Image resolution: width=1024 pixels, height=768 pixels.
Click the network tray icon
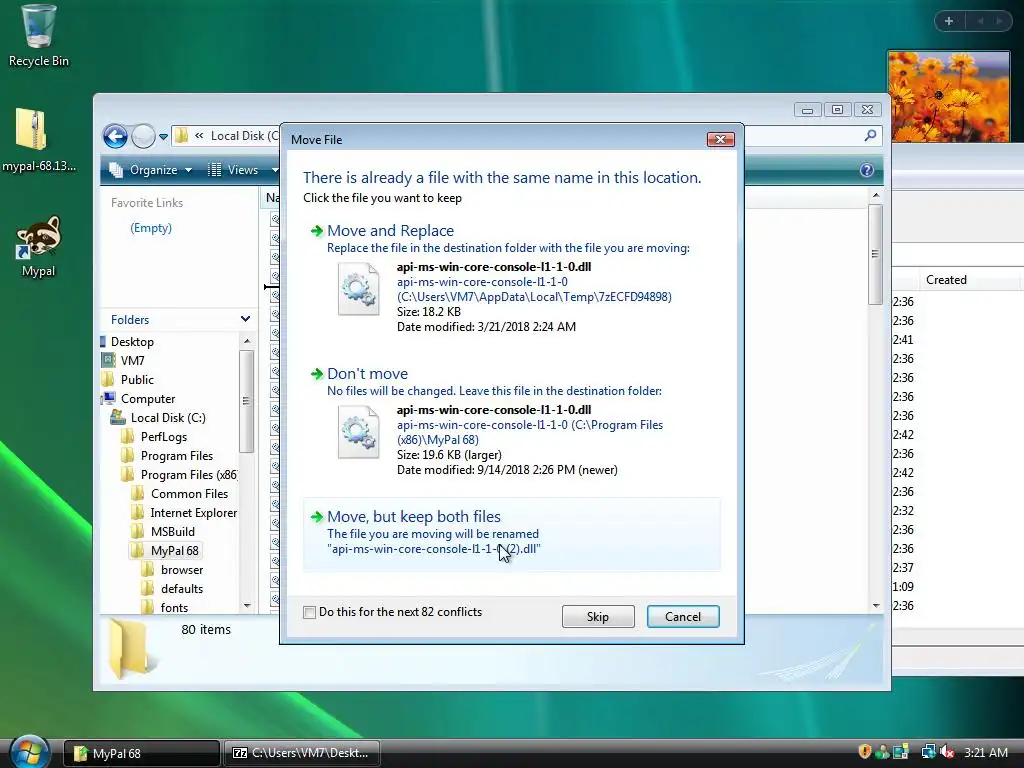[927, 752]
